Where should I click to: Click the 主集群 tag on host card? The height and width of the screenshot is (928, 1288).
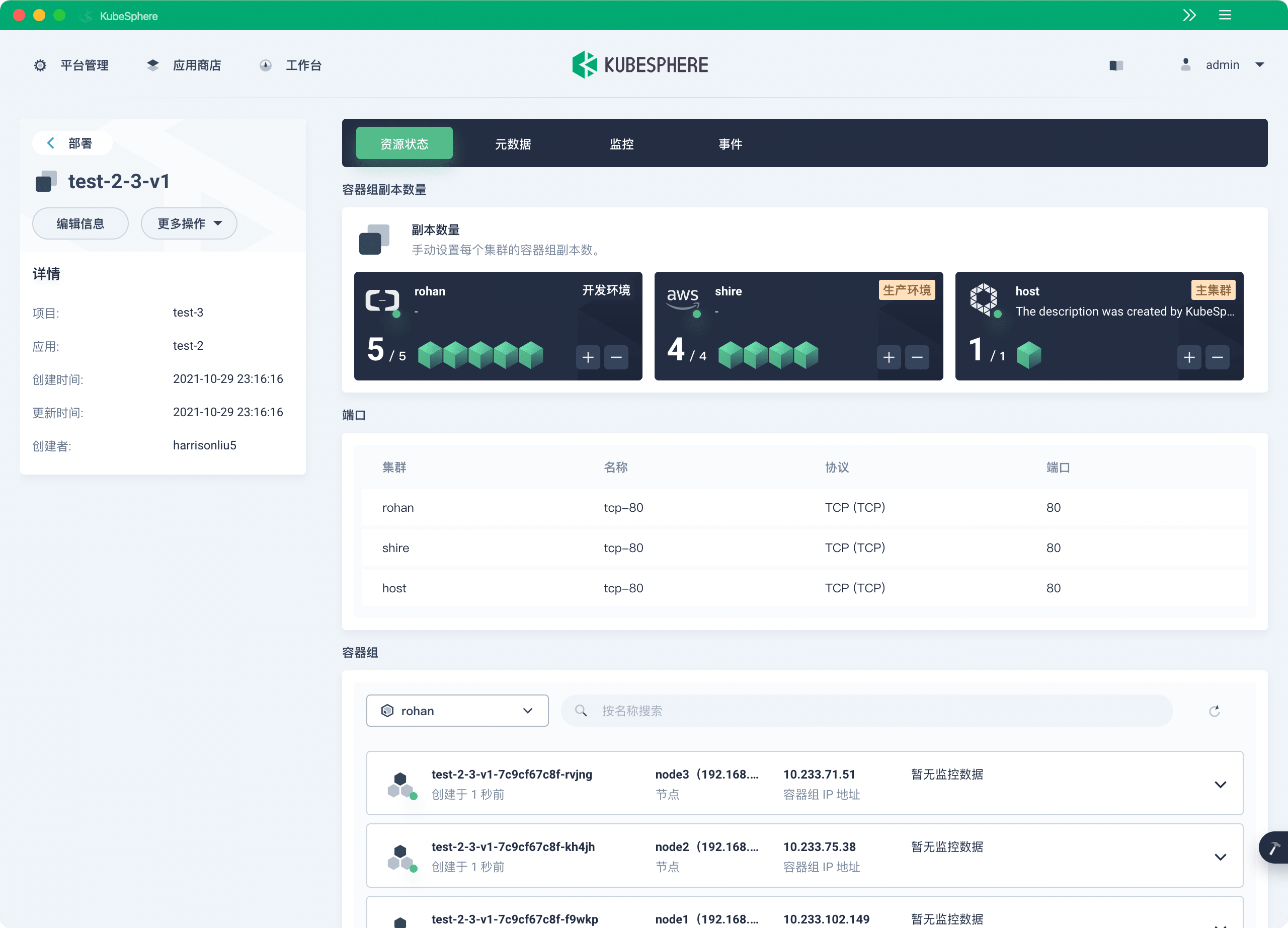[x=1213, y=290]
